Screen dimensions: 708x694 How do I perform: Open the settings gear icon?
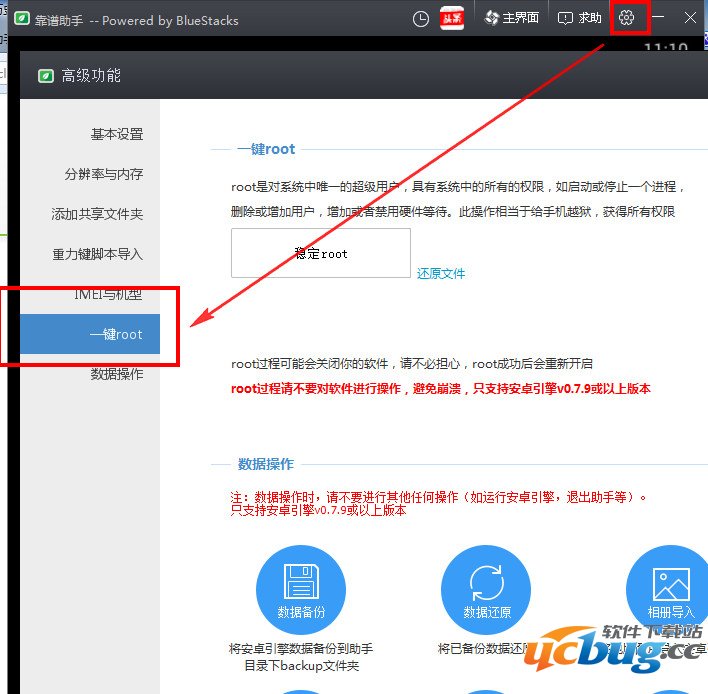click(x=626, y=18)
